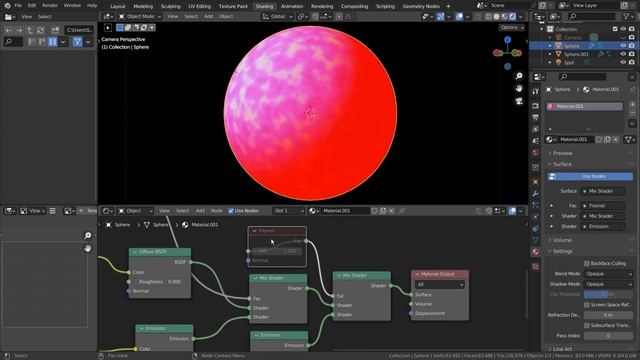The height and width of the screenshot is (360, 640).
Task: Toggle viewport snapping magnet
Action: coord(316,17)
